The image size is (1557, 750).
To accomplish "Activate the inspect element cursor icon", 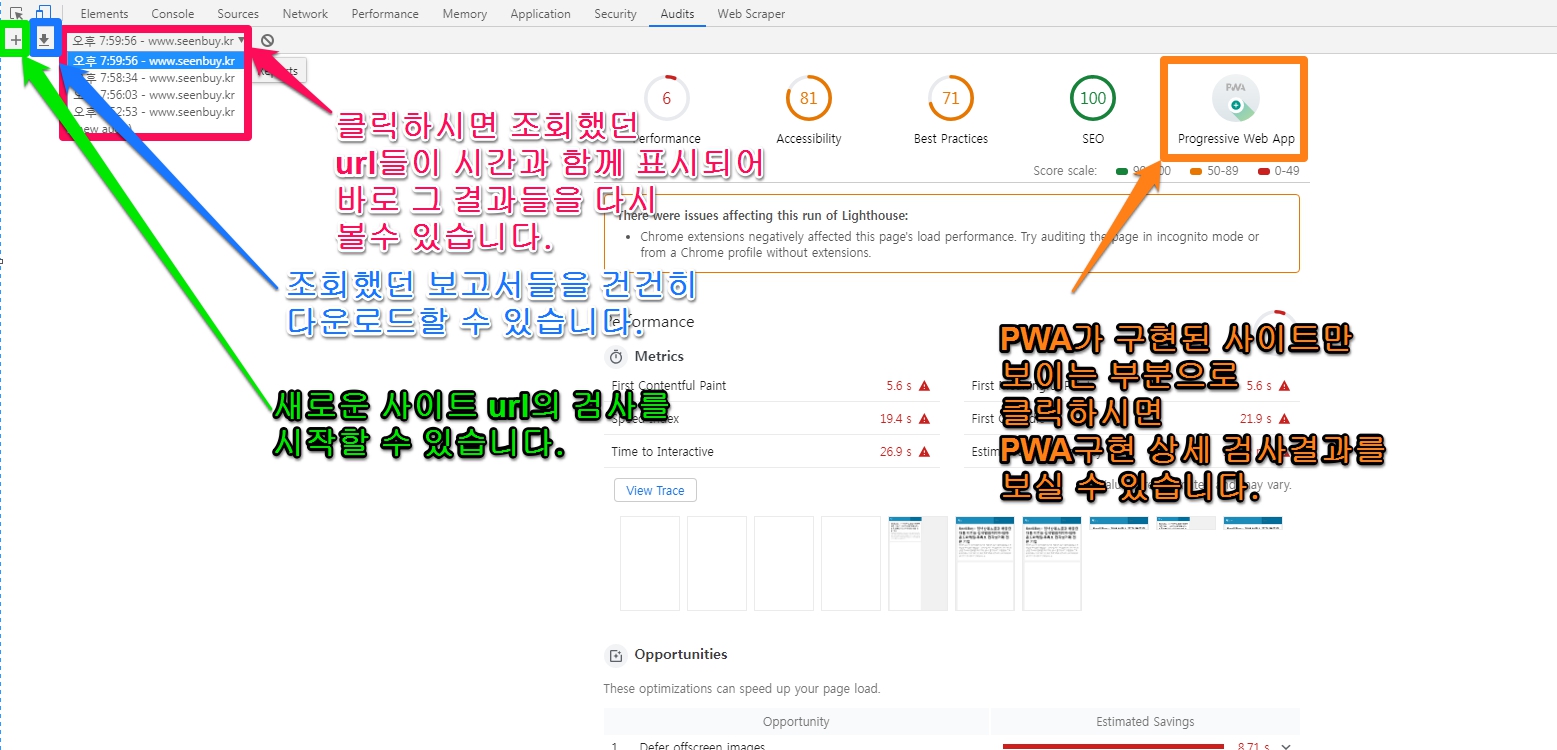I will [16, 14].
